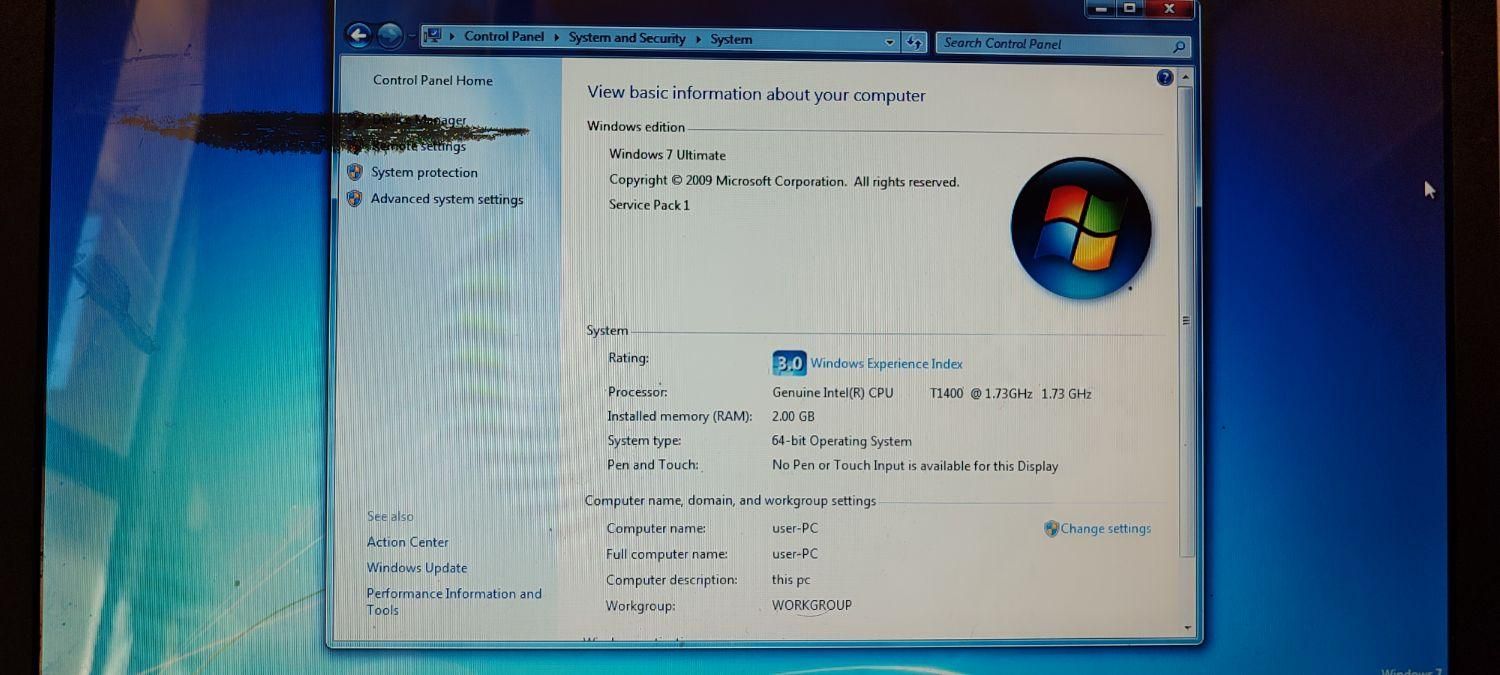Open the address bar history dropdown arrow
Viewport: 1500px width, 675px height.
(x=890, y=42)
